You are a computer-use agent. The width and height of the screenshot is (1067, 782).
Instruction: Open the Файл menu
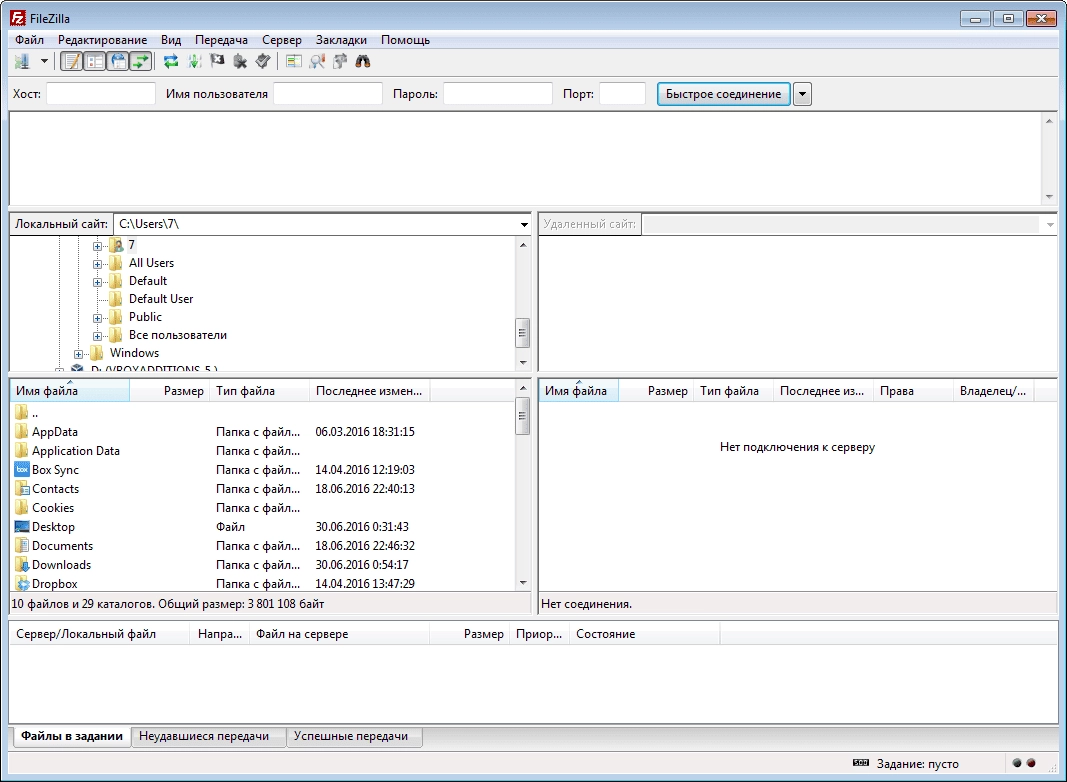pyautogui.click(x=29, y=40)
